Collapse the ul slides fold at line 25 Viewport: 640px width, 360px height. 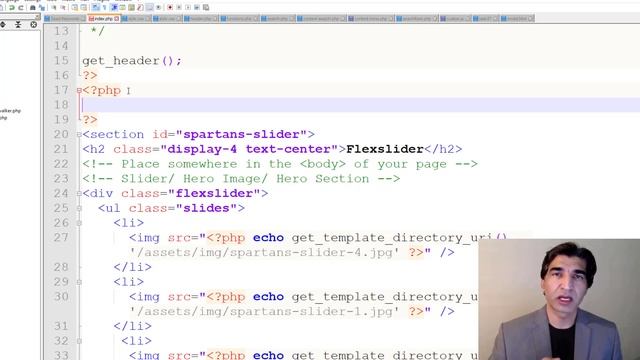(79, 208)
